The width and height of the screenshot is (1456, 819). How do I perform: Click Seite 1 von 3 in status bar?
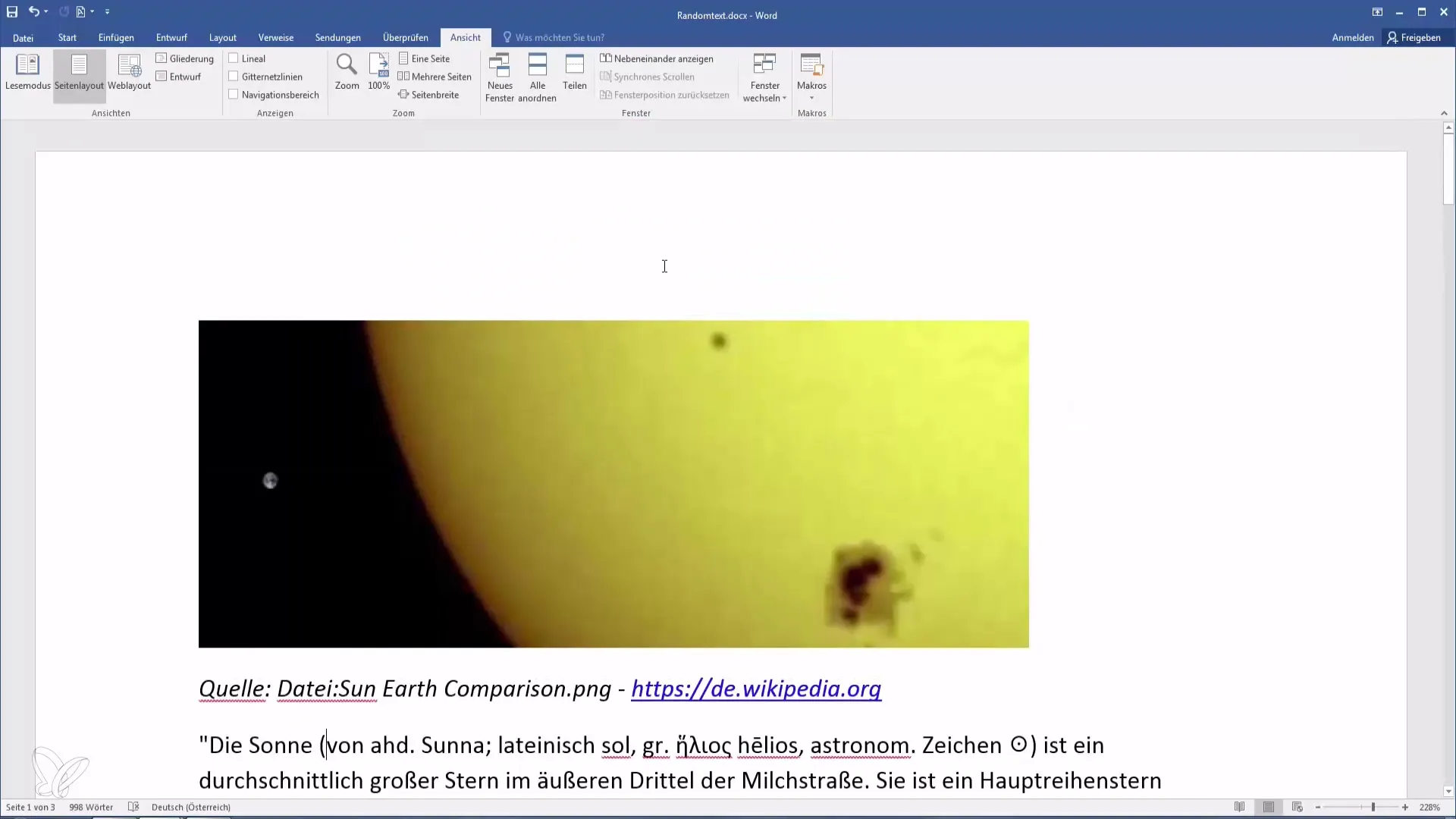pyautogui.click(x=30, y=807)
